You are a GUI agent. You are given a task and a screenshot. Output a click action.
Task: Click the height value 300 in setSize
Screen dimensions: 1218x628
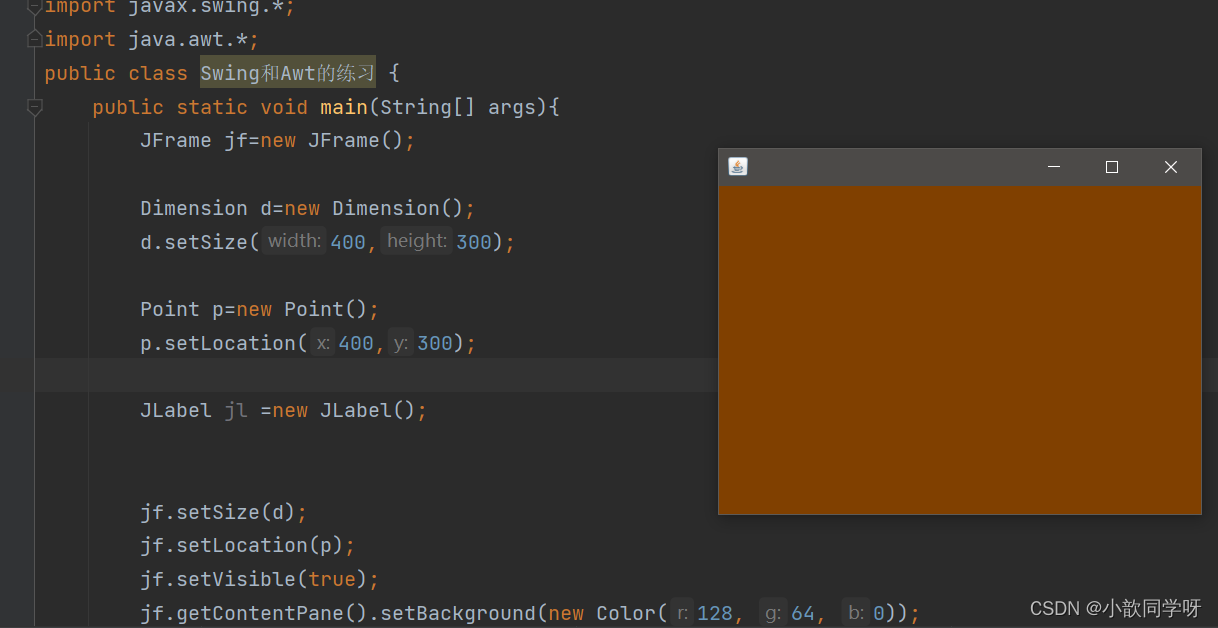click(474, 242)
